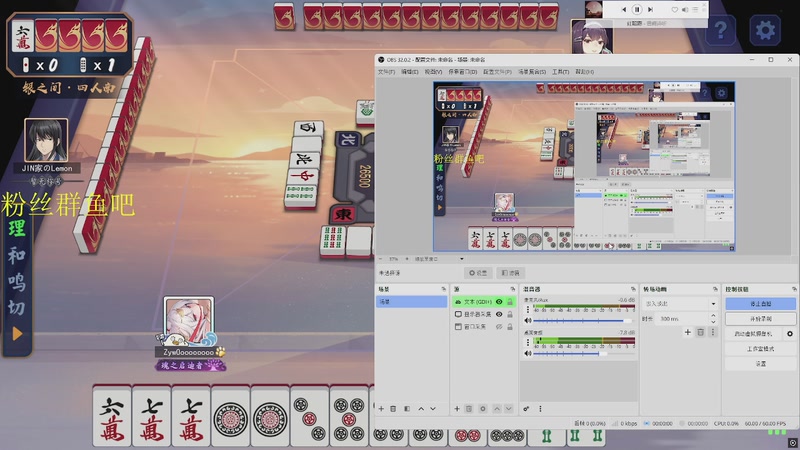Remove transition with trash icon
Viewport: 800px width, 450px height.
tap(701, 332)
